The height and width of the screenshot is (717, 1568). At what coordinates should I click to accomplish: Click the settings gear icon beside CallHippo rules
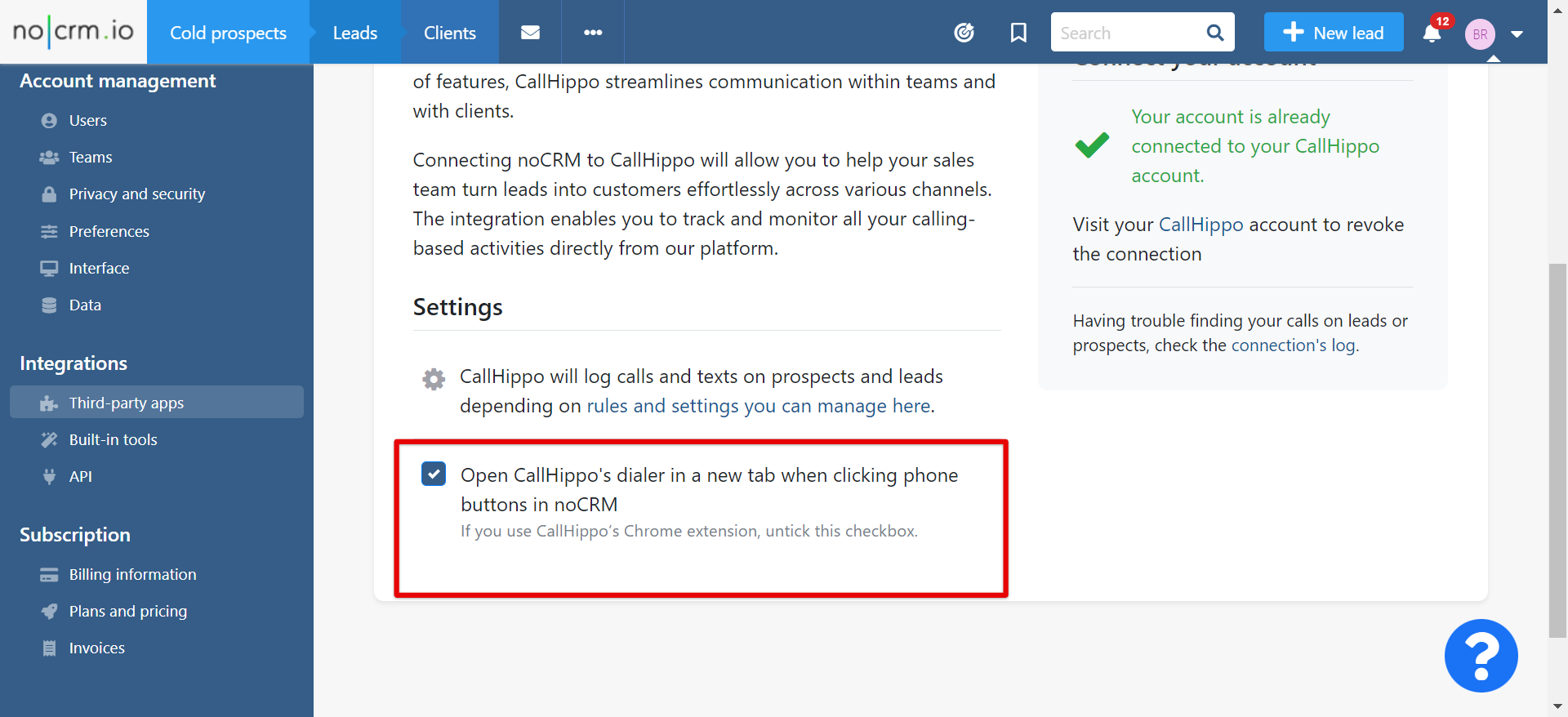tap(434, 379)
